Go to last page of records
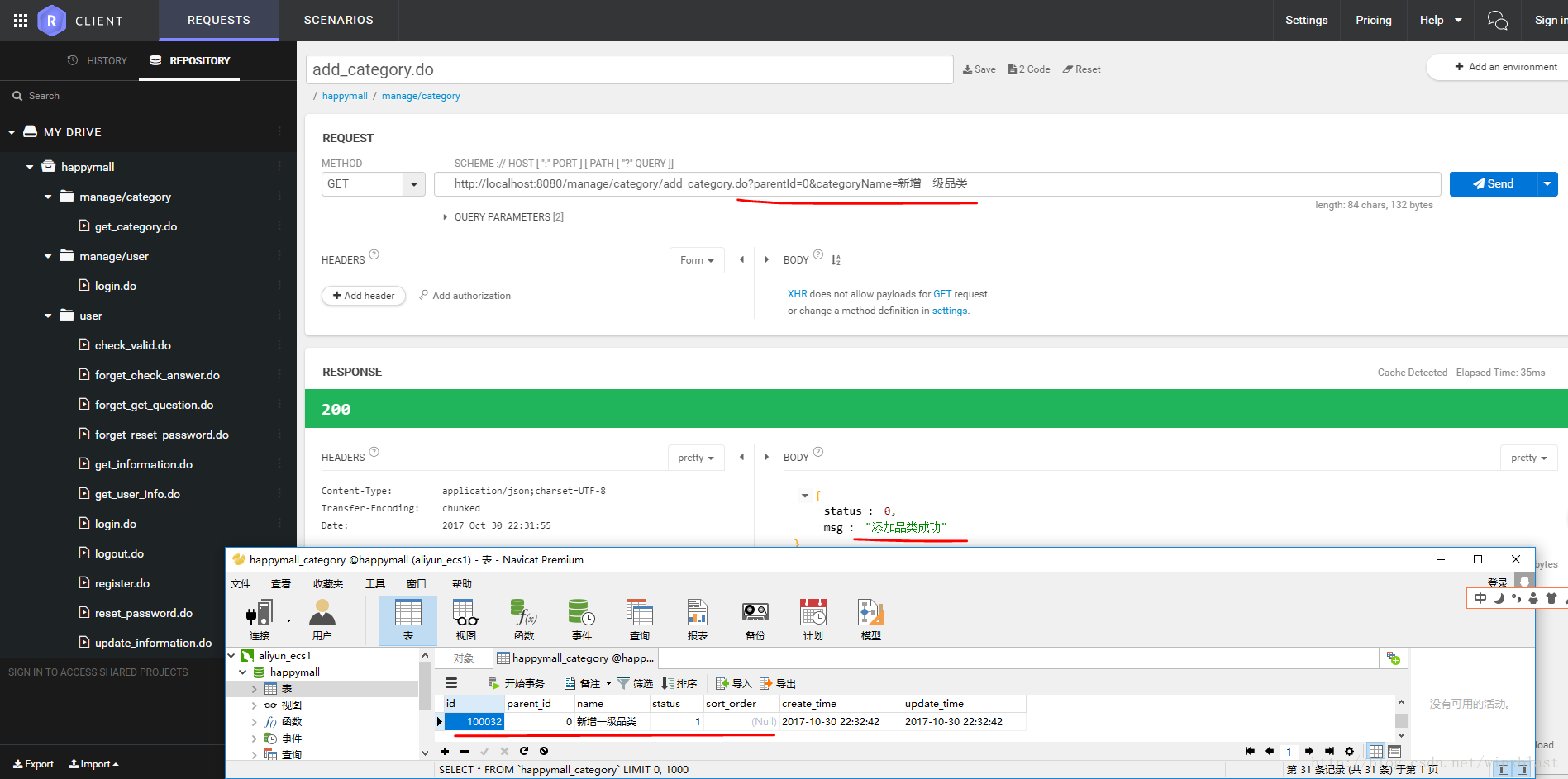This screenshot has width=1568, height=779. (1329, 751)
